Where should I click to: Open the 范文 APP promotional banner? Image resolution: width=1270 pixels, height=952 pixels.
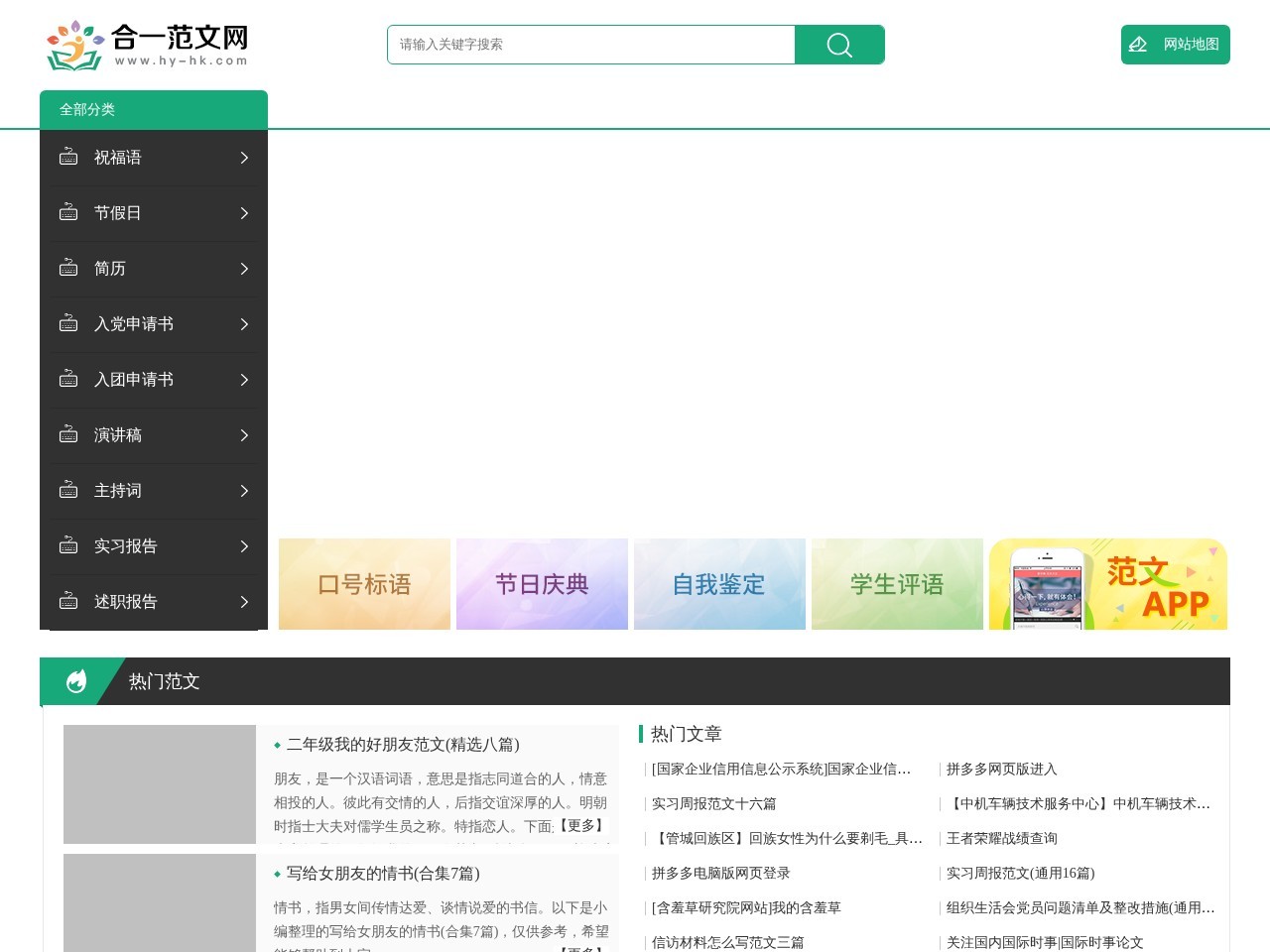(1107, 584)
